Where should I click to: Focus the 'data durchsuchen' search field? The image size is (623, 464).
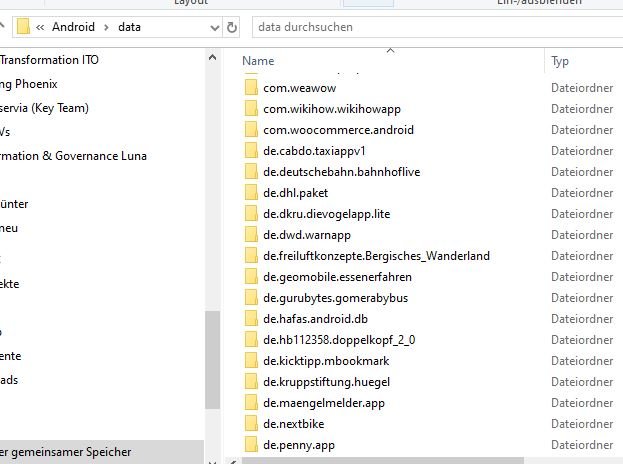click(430, 27)
